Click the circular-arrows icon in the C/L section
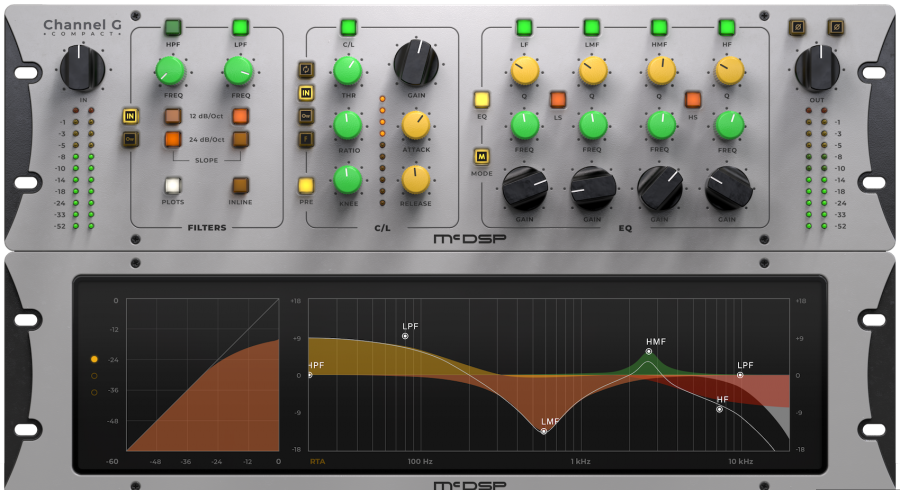 (306, 70)
